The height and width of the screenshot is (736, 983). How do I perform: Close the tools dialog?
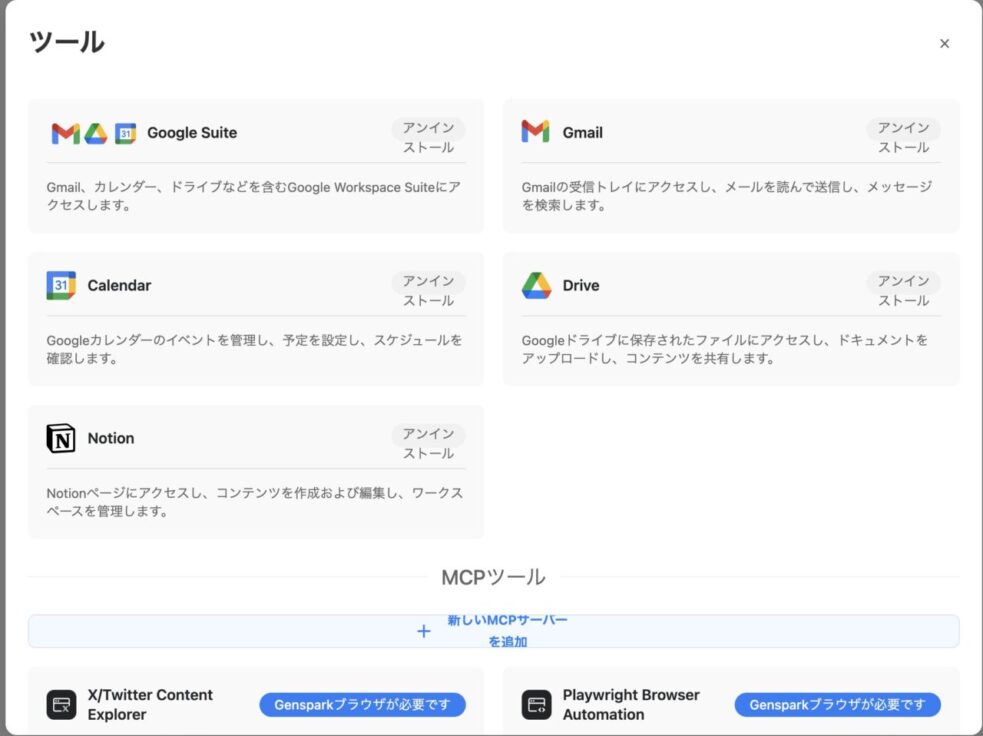coord(944,43)
